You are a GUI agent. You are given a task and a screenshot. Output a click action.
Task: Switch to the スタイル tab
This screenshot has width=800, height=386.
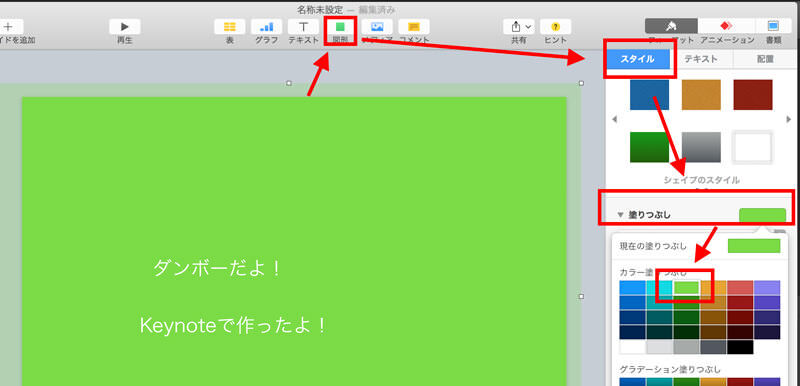coord(638,59)
